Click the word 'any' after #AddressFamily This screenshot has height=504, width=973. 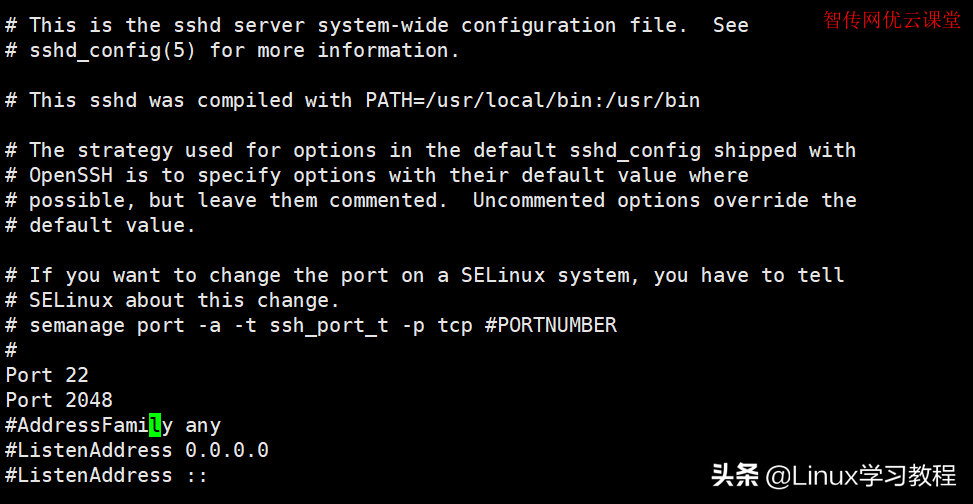[x=203, y=426]
